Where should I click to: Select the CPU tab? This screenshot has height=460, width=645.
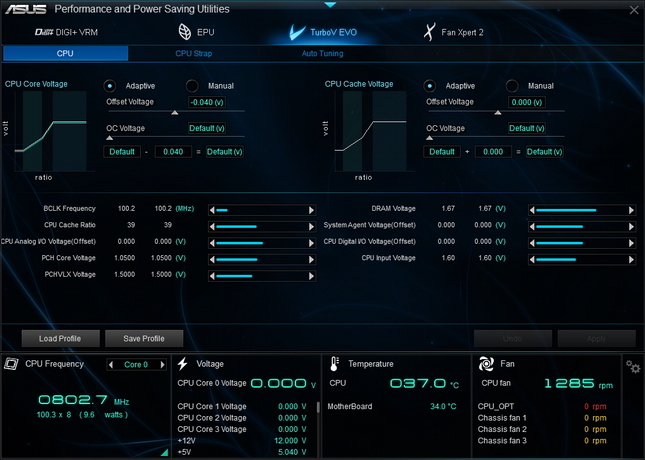tap(65, 53)
